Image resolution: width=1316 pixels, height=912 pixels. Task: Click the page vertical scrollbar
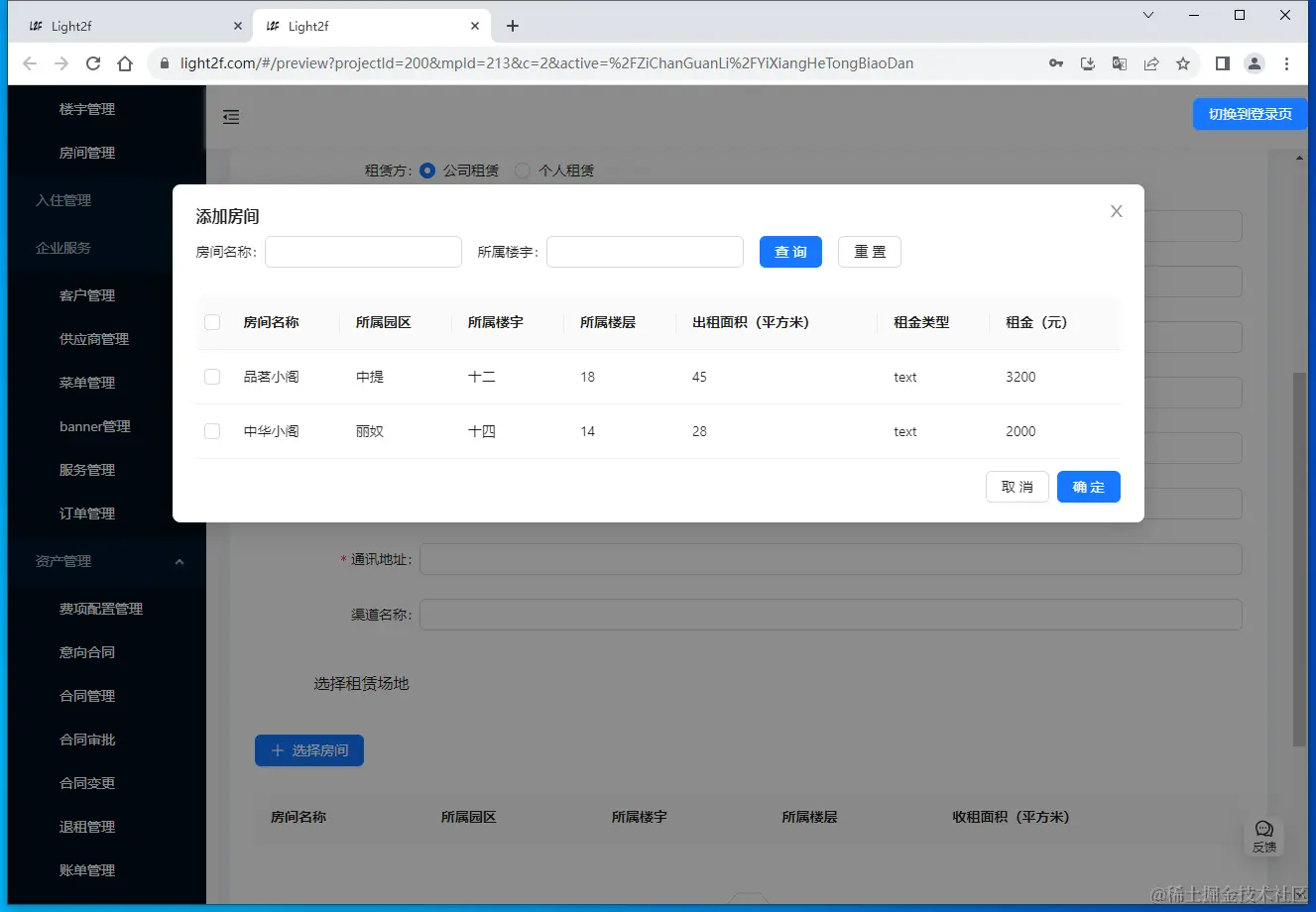tap(1299, 559)
